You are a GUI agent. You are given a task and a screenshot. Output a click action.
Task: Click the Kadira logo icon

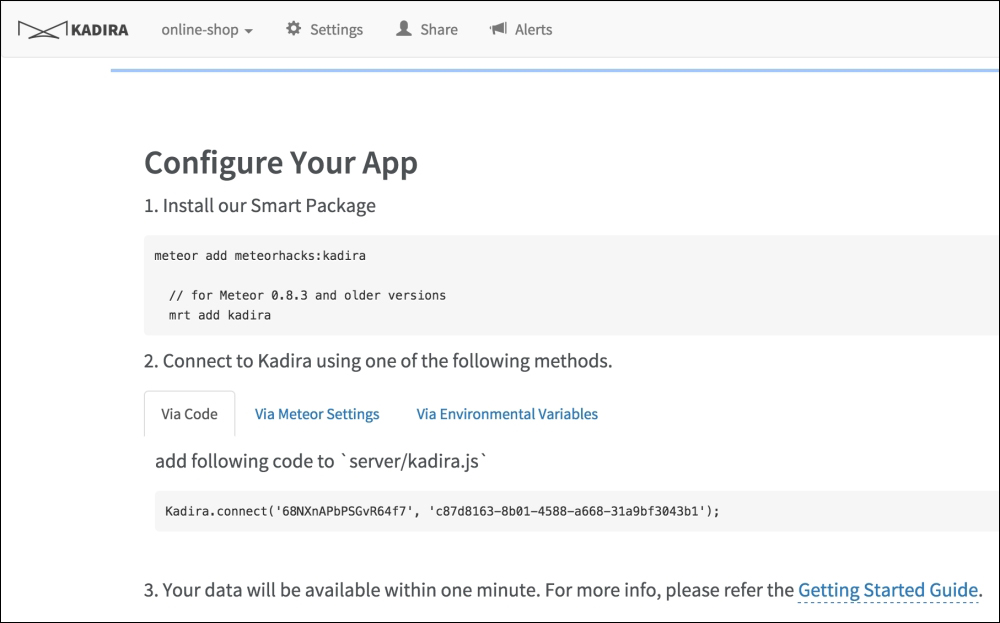pyautogui.click(x=42, y=29)
